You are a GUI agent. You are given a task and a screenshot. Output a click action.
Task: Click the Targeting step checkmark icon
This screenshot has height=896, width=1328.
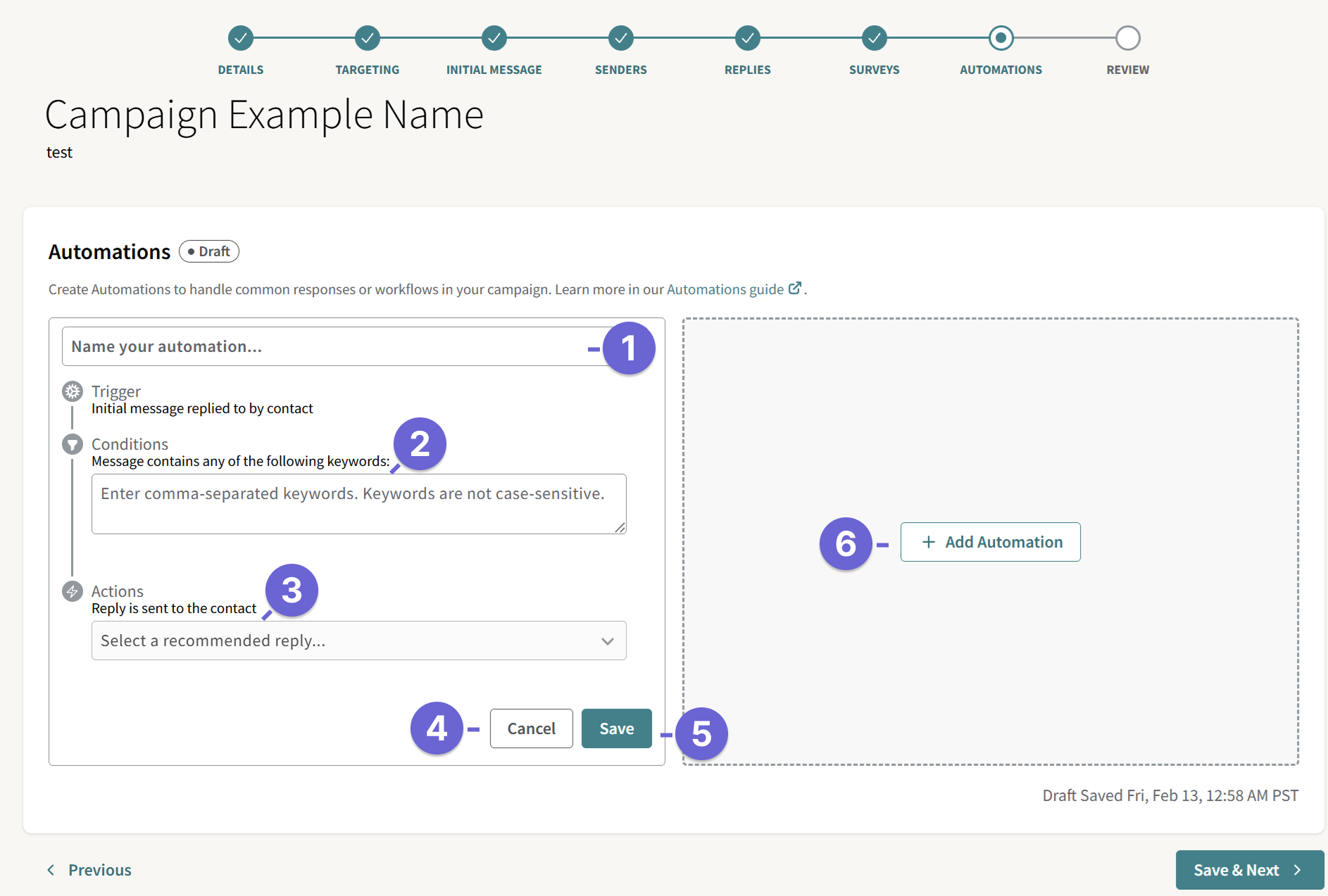367,38
